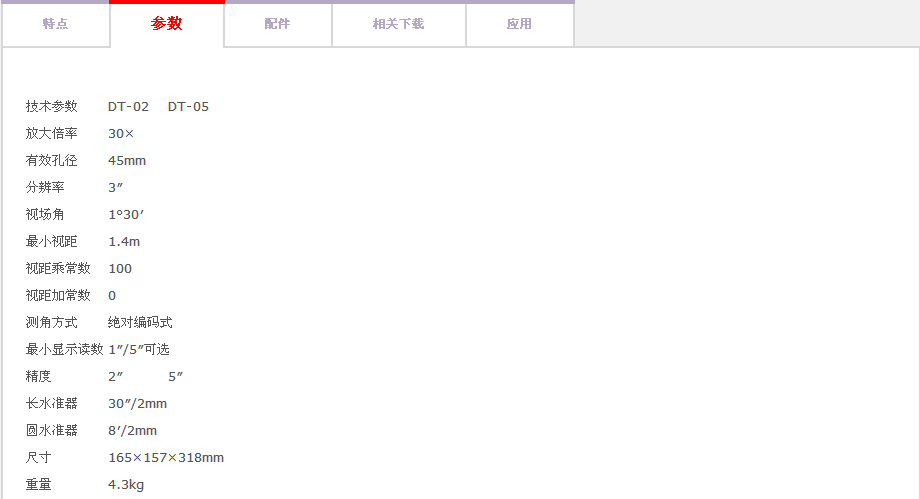Go to the 相关下载 tab
This screenshot has width=920, height=499.
[x=398, y=24]
